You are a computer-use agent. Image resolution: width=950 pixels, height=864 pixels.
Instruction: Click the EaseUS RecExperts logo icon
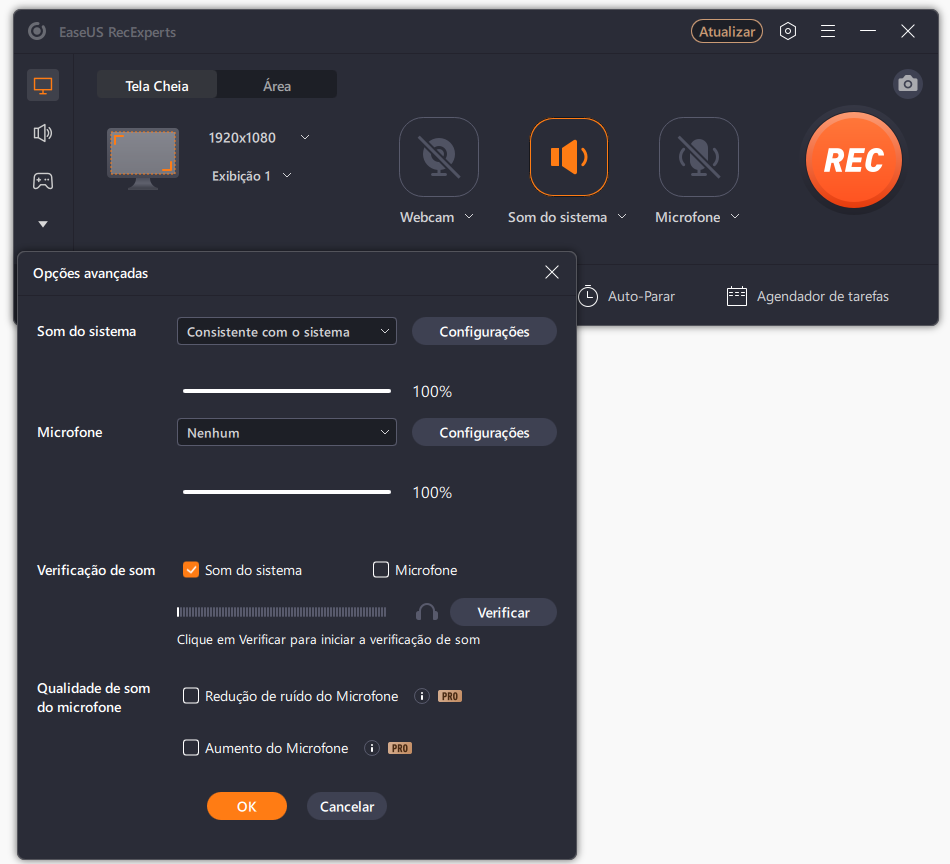[37, 31]
